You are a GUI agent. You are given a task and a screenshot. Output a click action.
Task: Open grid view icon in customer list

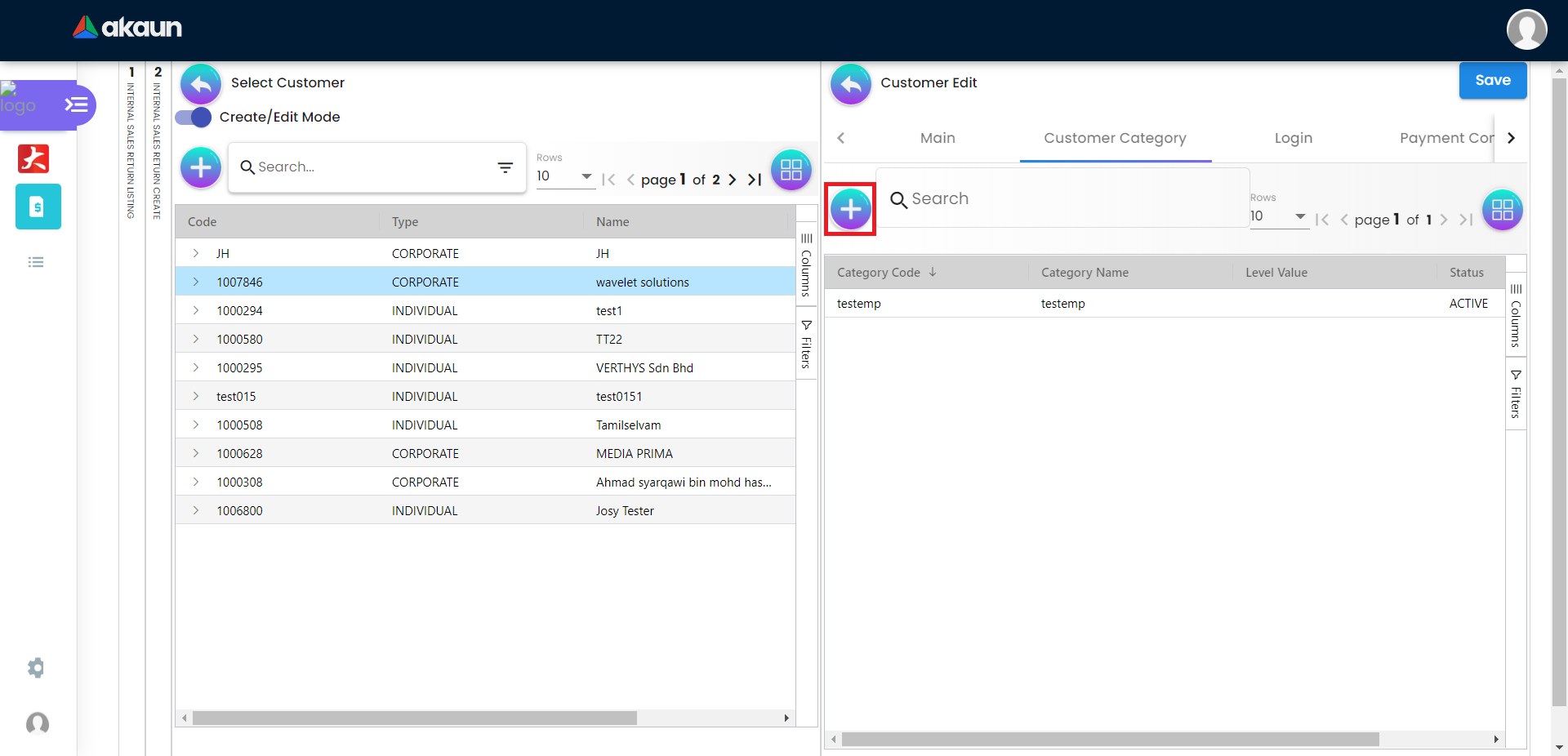tap(791, 170)
